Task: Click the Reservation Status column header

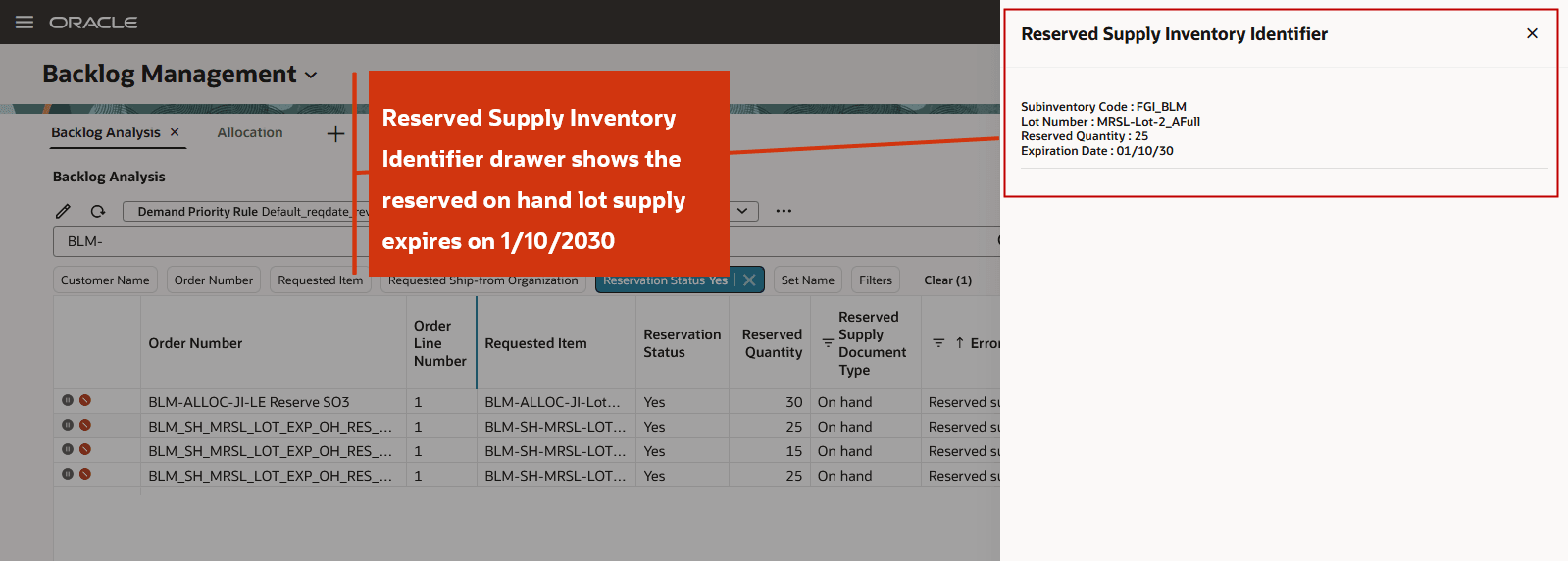Action: [682, 343]
